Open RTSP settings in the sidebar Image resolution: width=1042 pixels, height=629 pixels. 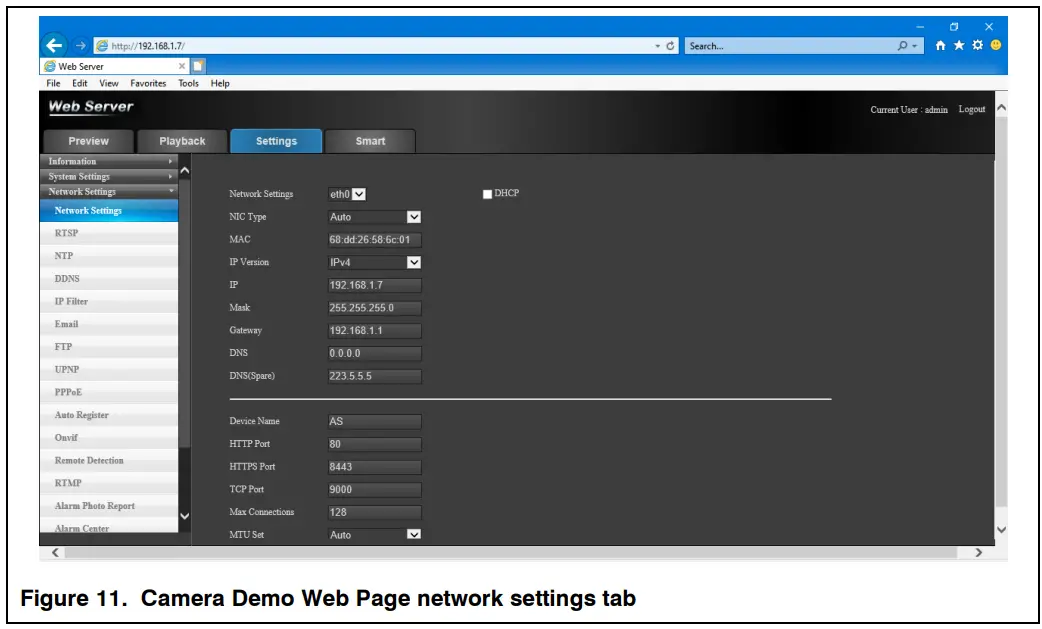coord(109,233)
